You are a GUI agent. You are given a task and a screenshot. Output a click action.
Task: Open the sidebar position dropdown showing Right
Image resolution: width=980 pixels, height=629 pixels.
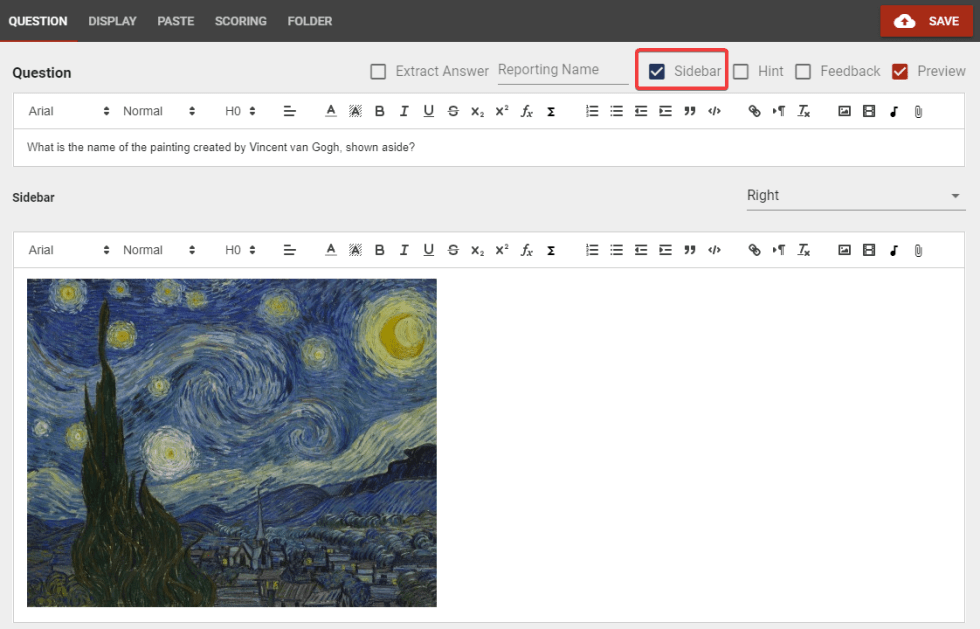pos(856,196)
